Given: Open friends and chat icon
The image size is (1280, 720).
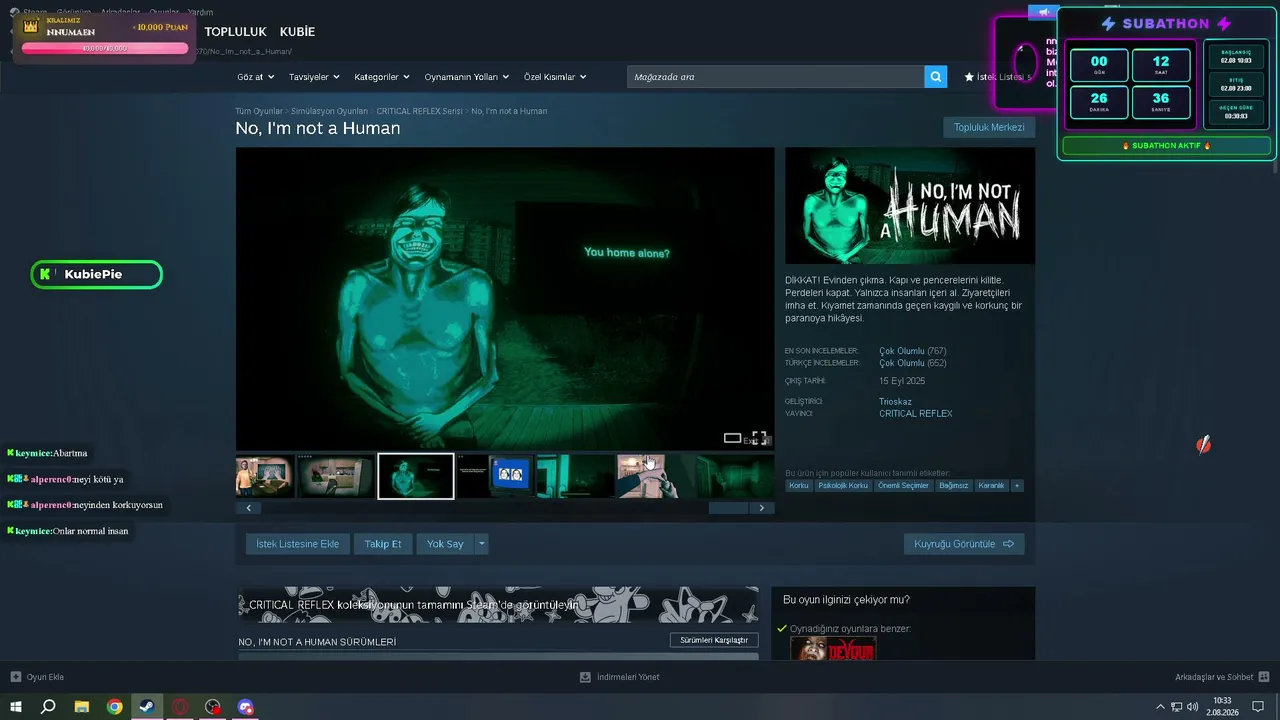Looking at the screenshot, I should 1264,677.
